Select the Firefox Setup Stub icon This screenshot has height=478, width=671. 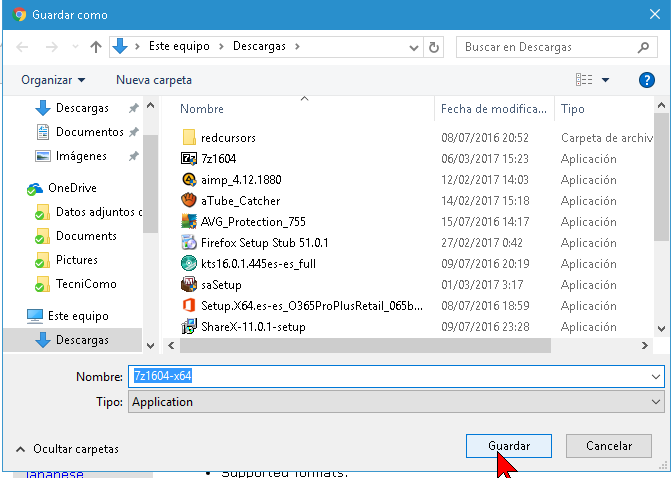click(x=189, y=243)
